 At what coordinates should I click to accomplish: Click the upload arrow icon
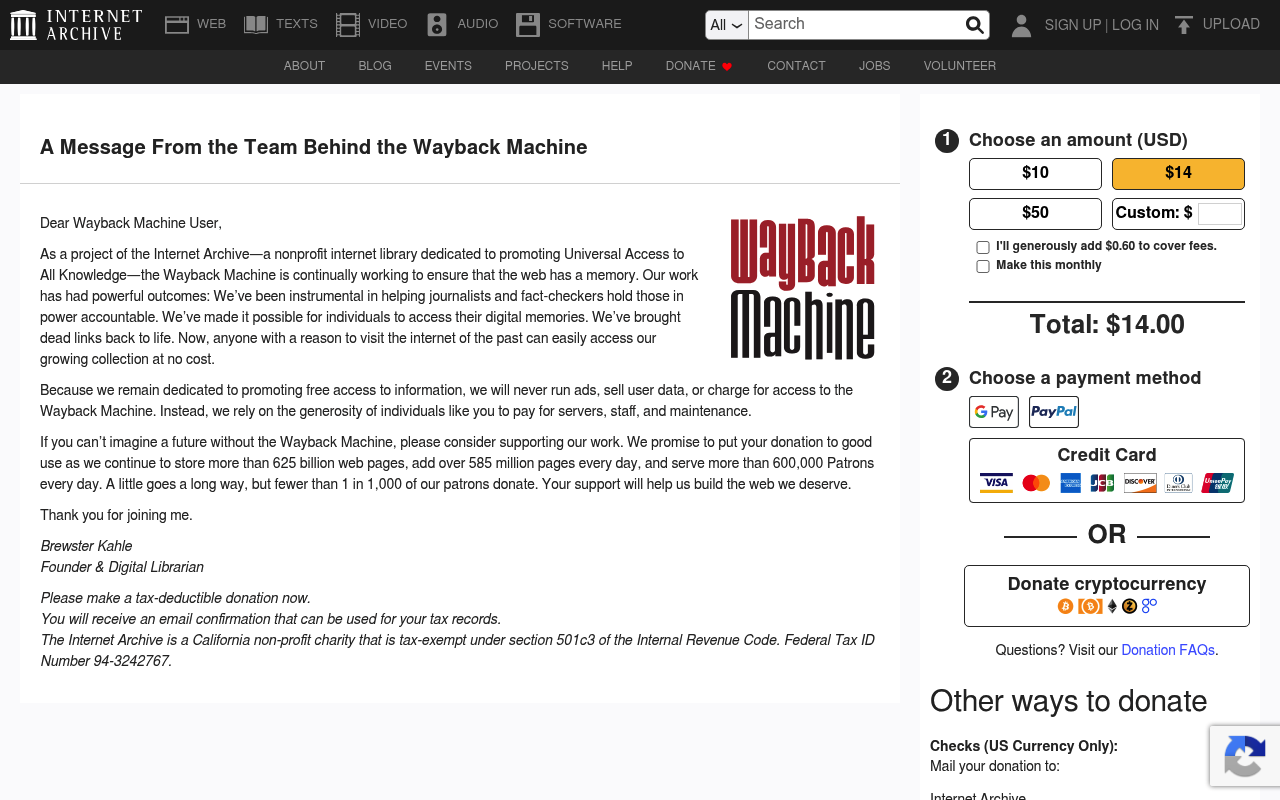[1184, 25]
